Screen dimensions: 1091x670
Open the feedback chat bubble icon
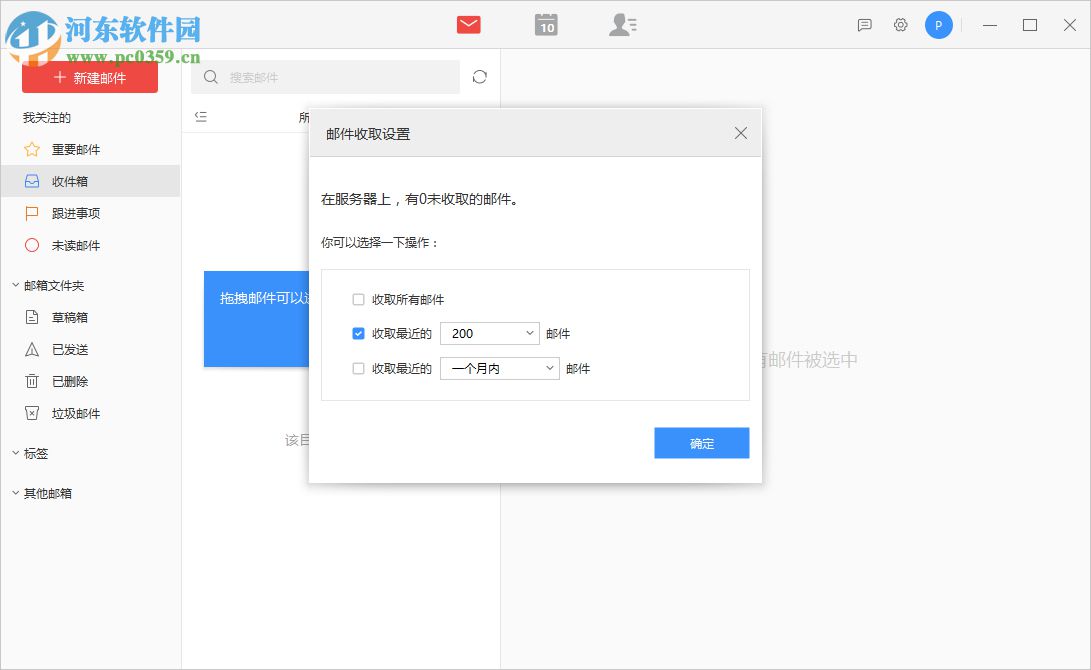click(862, 25)
